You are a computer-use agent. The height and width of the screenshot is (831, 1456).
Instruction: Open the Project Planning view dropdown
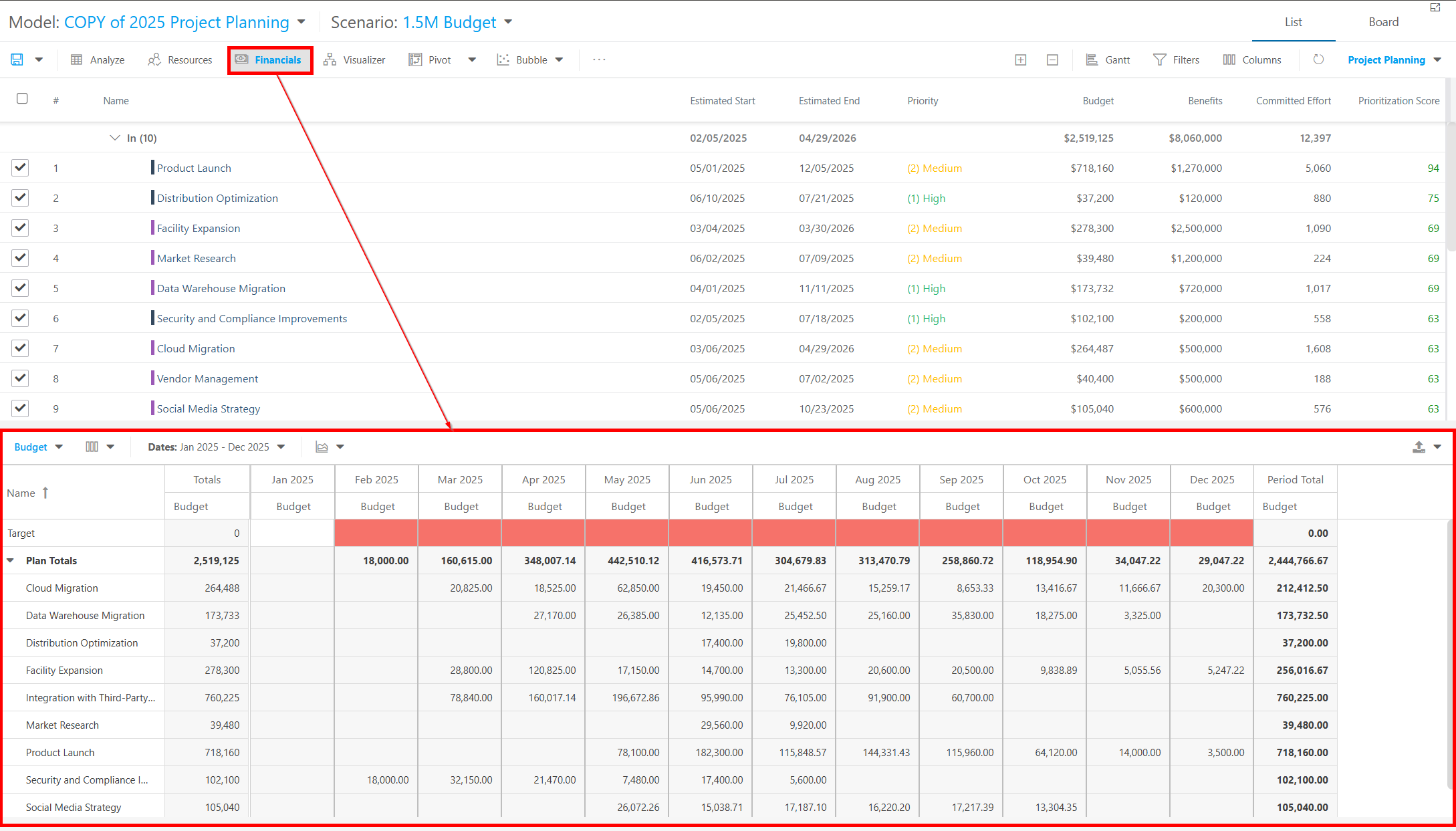pos(1394,60)
